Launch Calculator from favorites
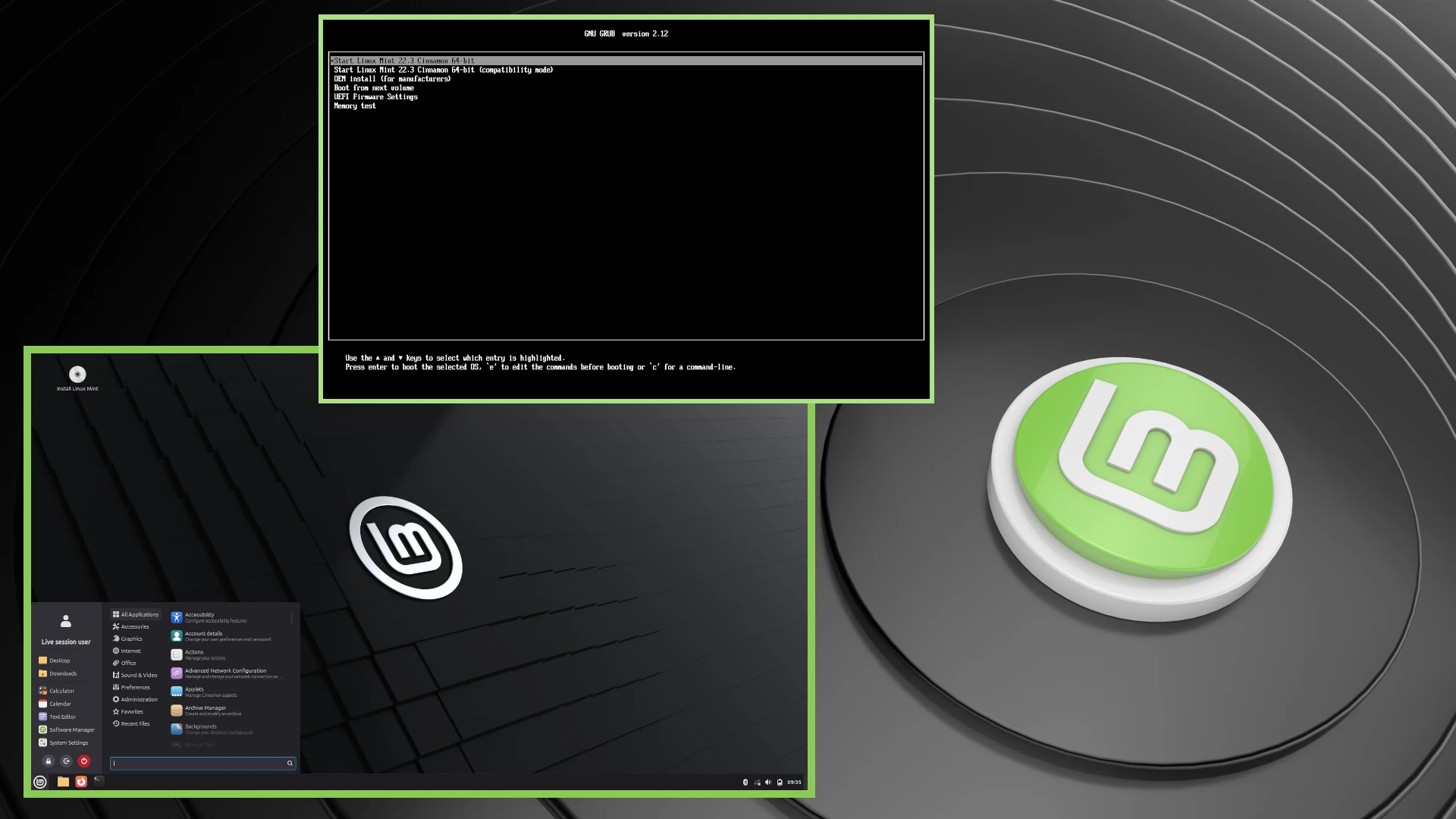 tap(57, 691)
